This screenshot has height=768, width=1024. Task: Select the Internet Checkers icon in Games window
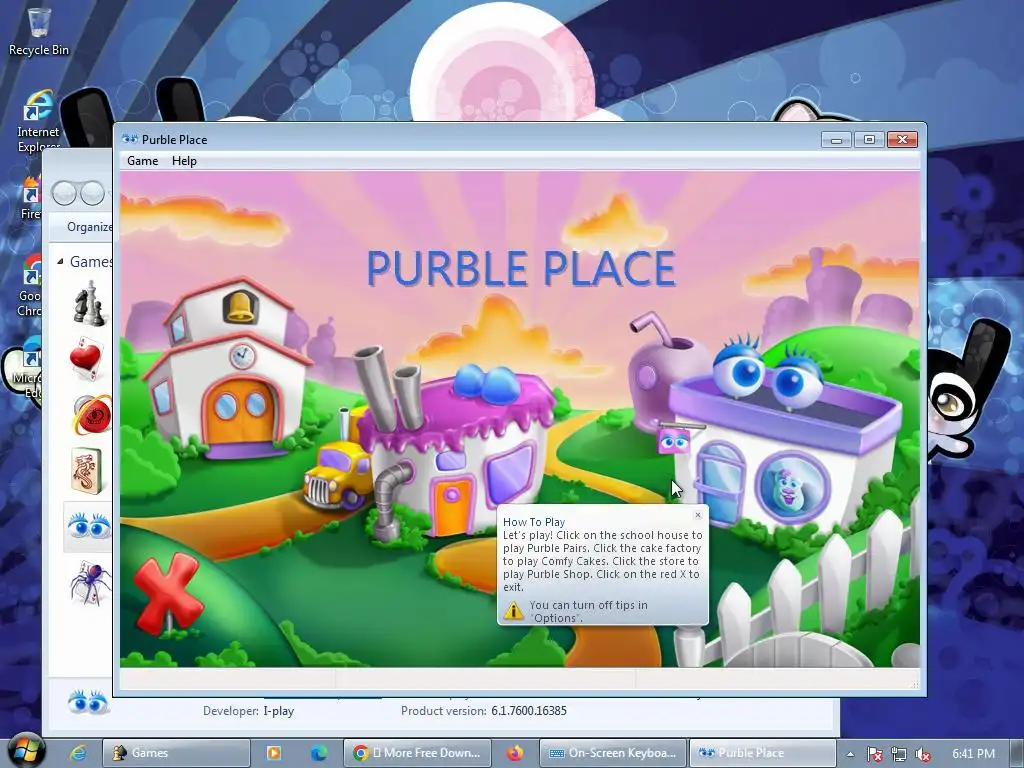[x=91, y=414]
